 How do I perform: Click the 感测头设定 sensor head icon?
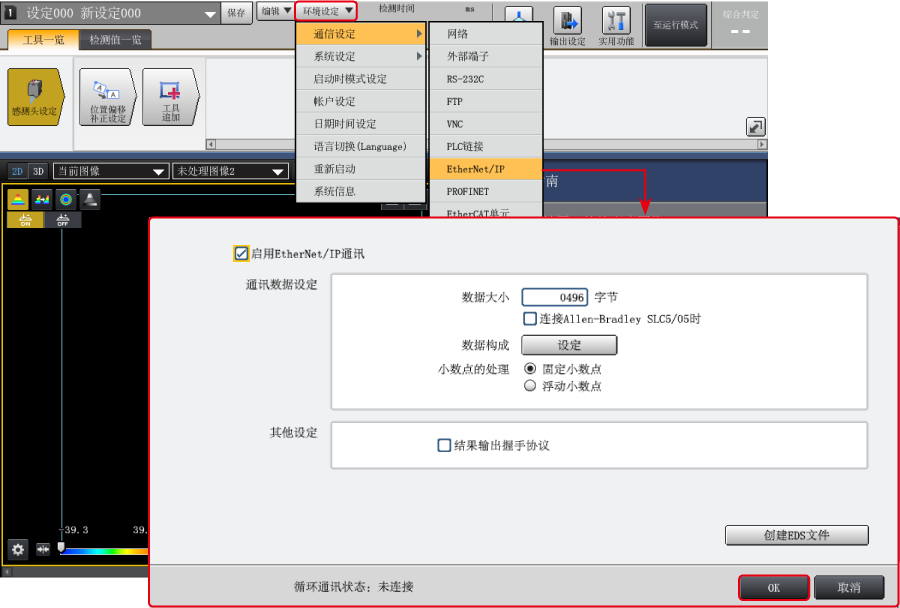click(x=34, y=97)
